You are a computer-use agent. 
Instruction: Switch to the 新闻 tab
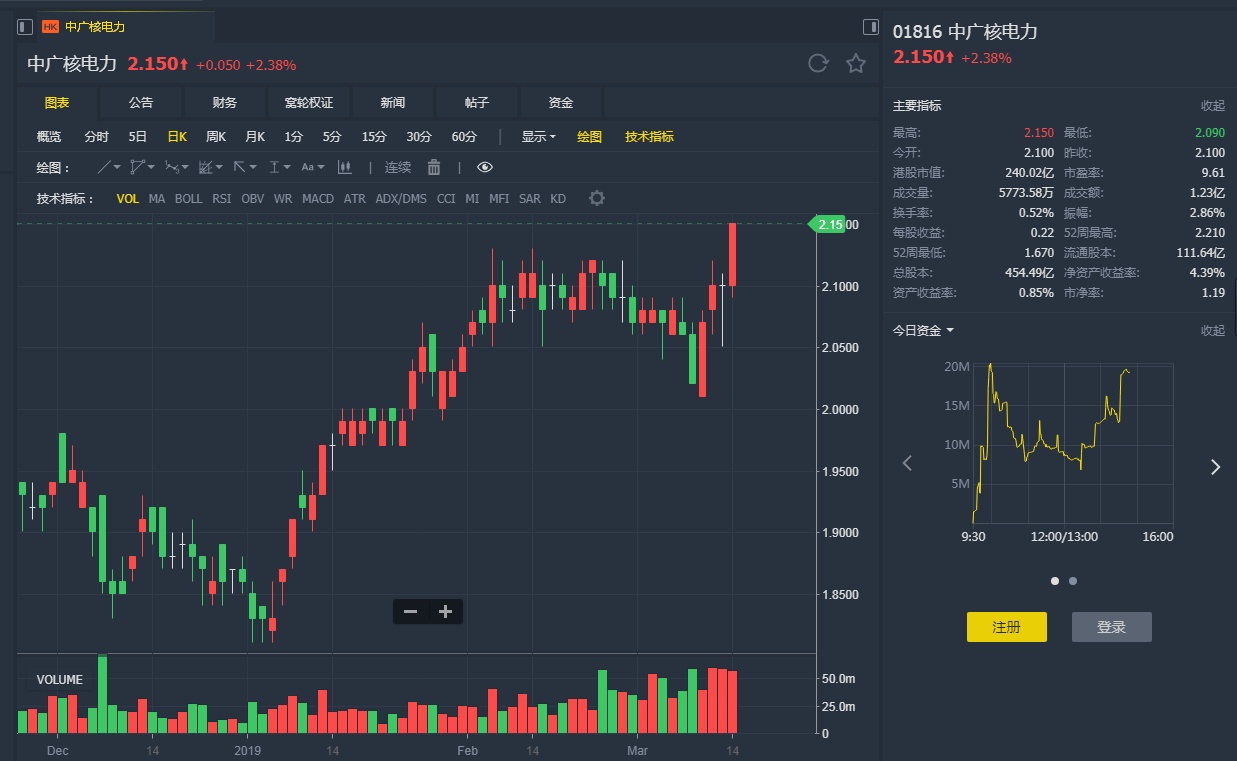[x=393, y=103]
